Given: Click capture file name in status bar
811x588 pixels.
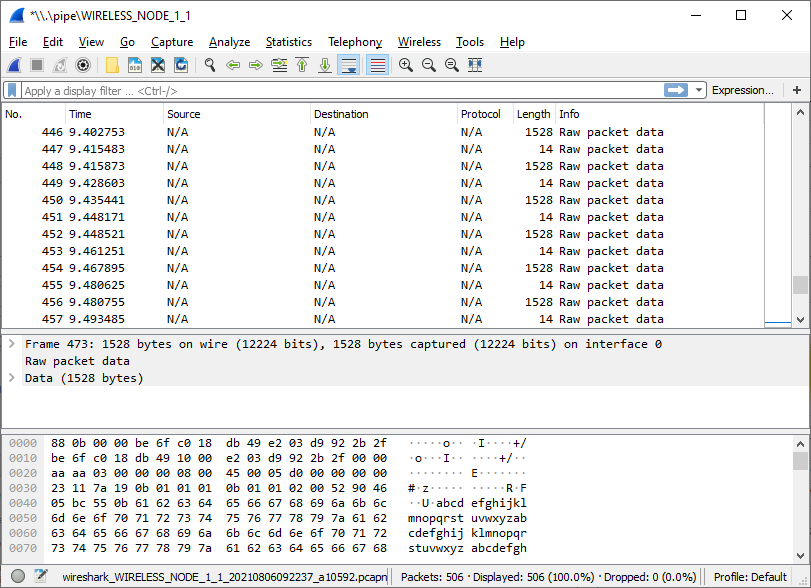Looking at the screenshot, I should [224, 577].
